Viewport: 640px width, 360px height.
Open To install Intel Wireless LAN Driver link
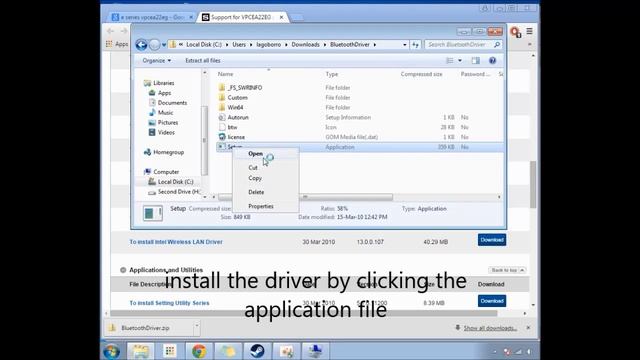(176, 242)
